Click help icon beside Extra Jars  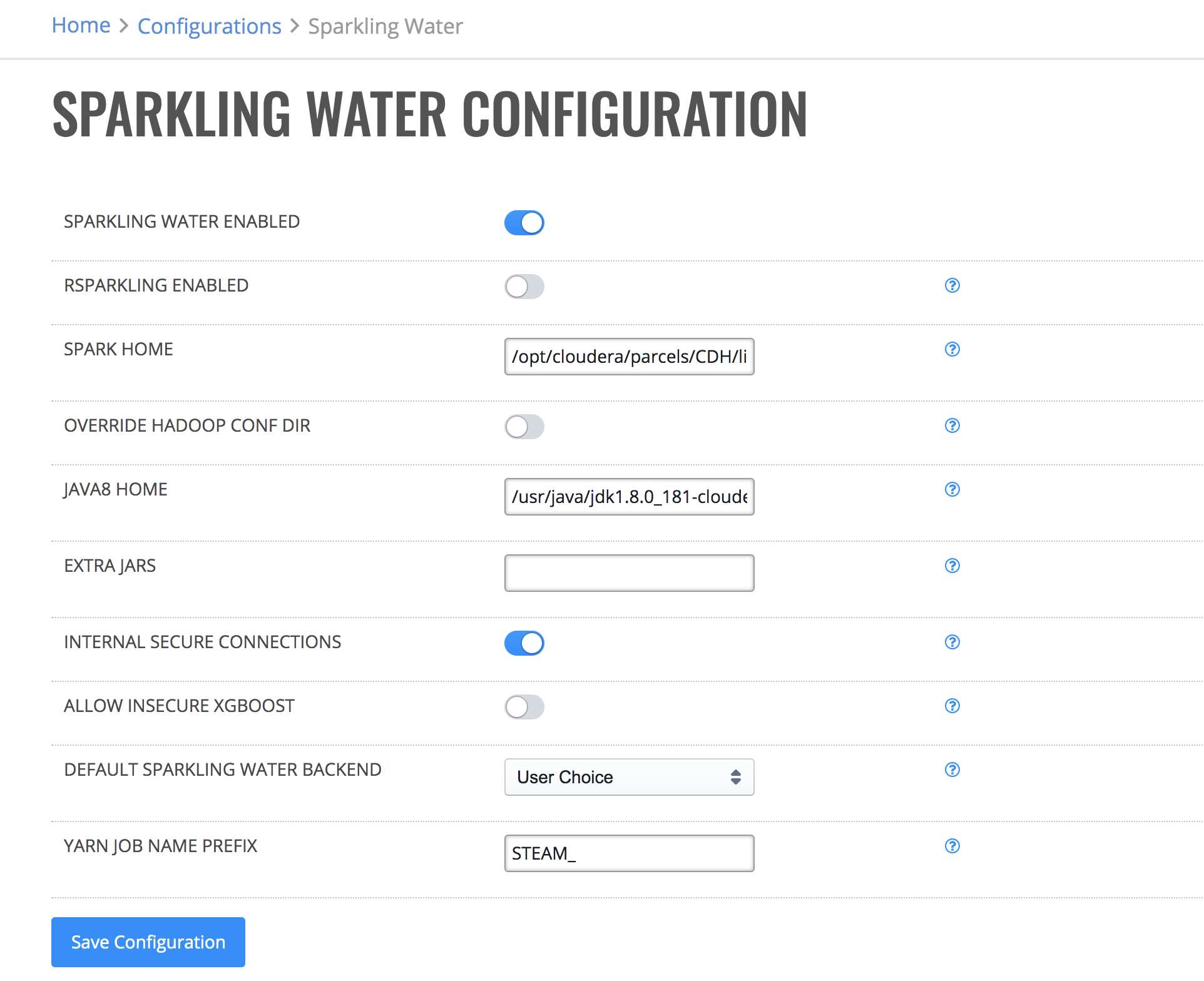(x=952, y=566)
